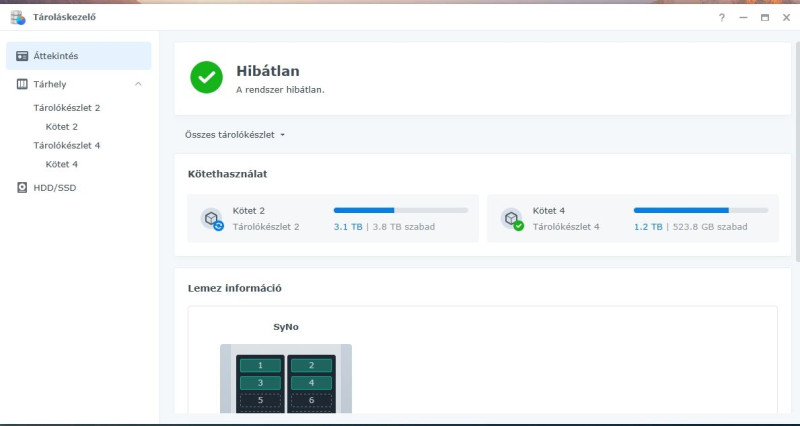Click the Kötet 2 usage bar

tap(401, 210)
